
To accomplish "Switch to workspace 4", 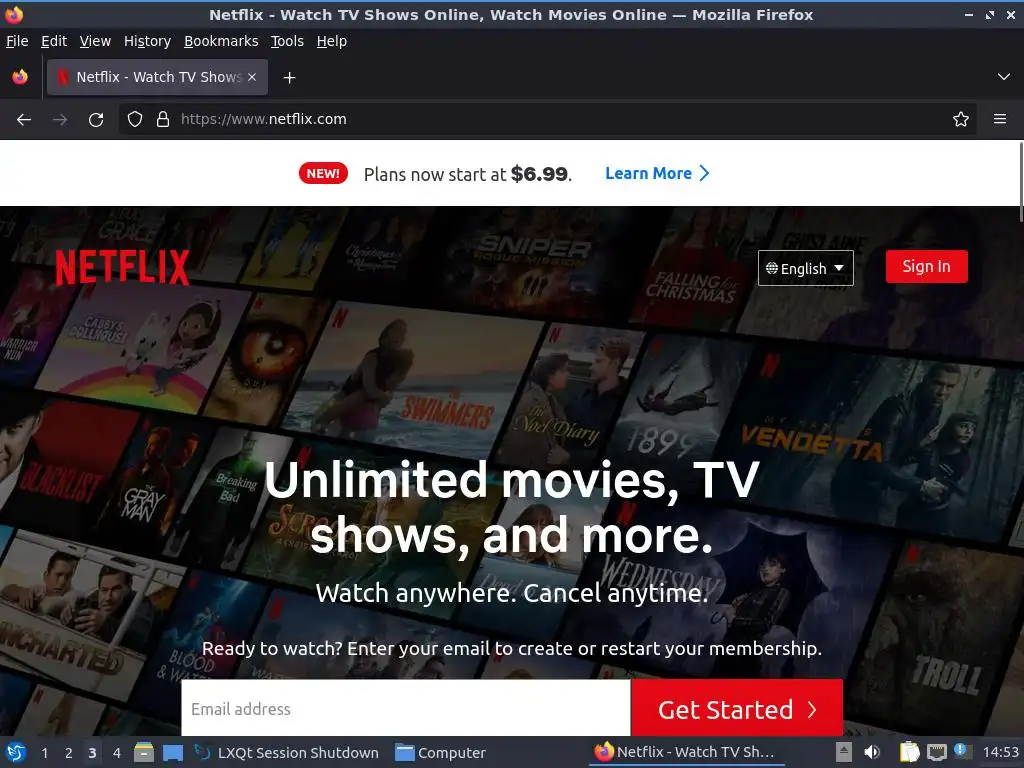I will click(x=116, y=753).
